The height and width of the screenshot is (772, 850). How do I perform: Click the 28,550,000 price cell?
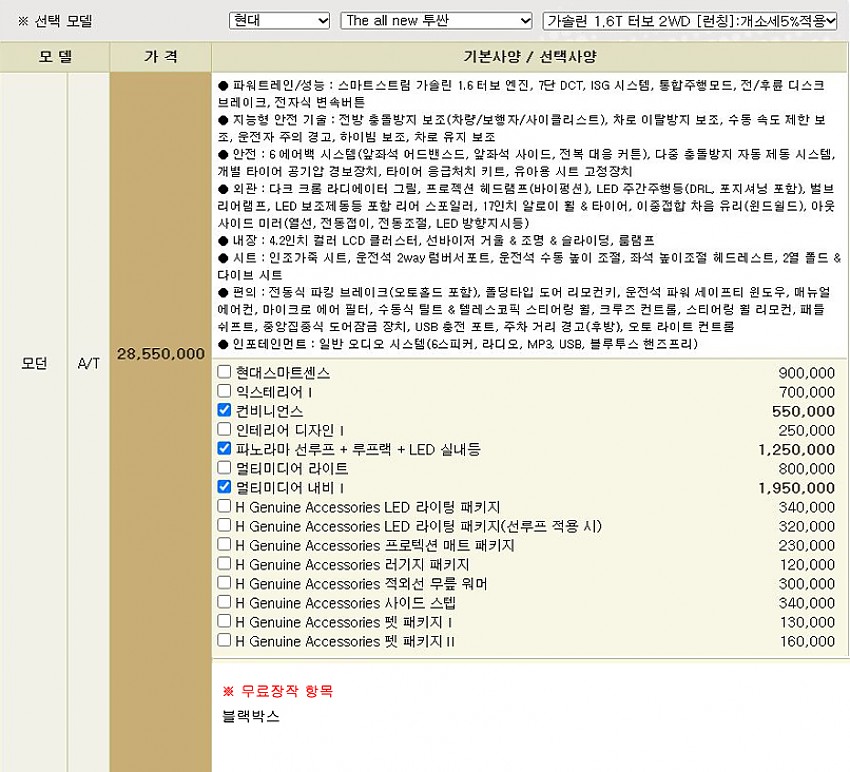coord(160,355)
